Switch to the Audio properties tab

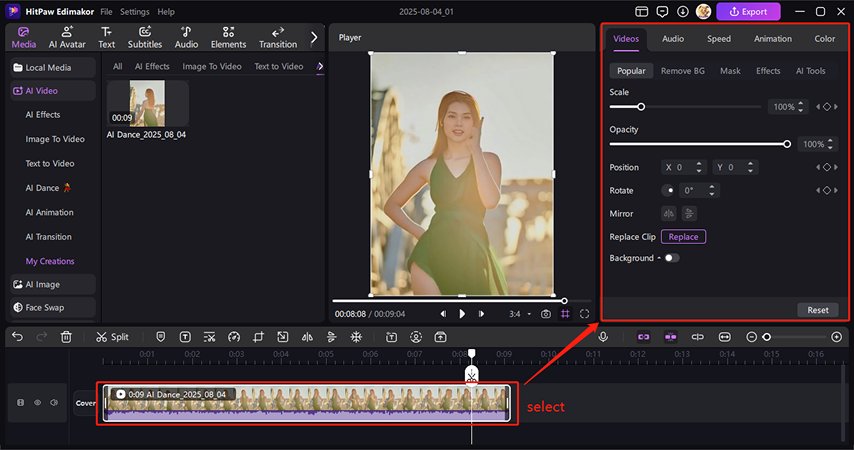click(673, 39)
